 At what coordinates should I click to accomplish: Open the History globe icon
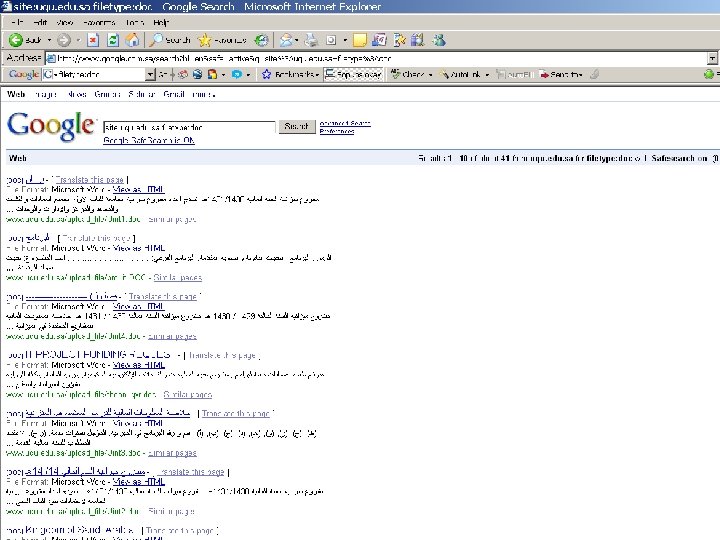(262, 40)
